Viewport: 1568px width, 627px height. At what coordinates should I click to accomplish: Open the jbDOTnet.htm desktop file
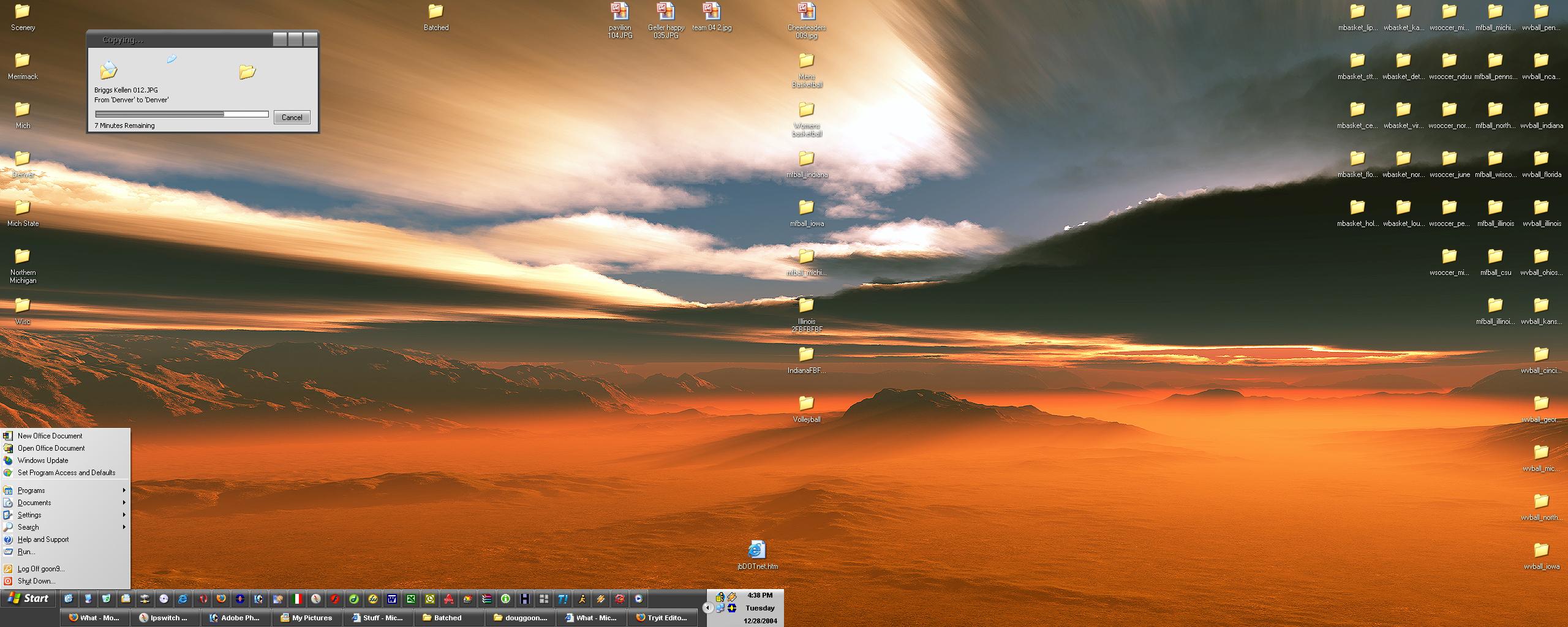pos(757,550)
